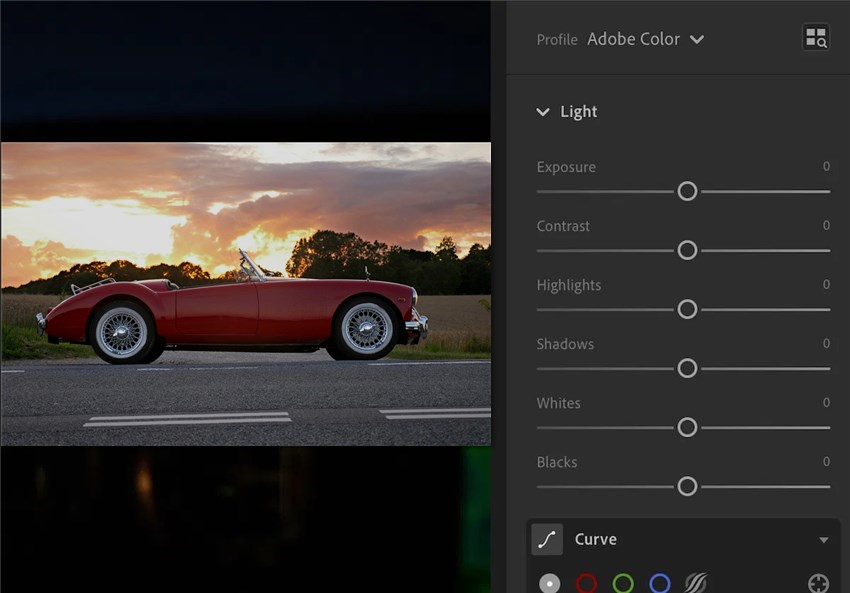Screen dimensions: 850x593
Task: Click the Shadows slider handle
Action: coord(687,368)
